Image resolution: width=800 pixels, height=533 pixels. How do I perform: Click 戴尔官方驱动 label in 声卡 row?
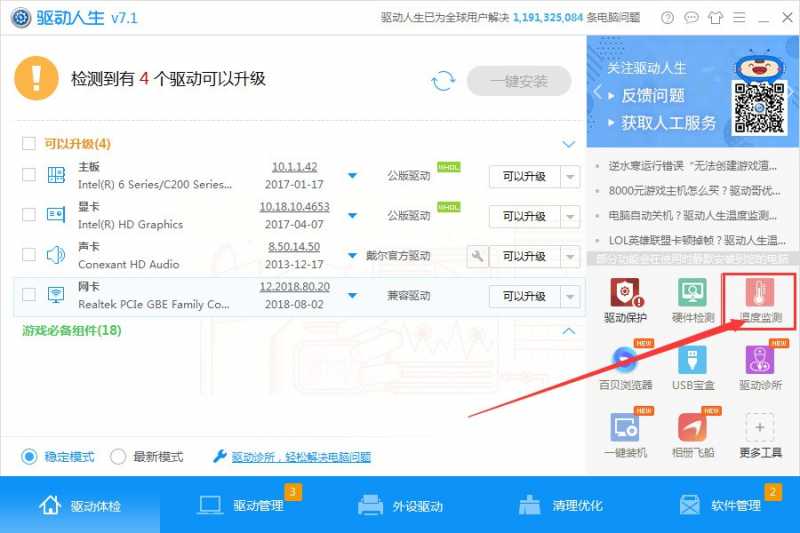(398, 256)
